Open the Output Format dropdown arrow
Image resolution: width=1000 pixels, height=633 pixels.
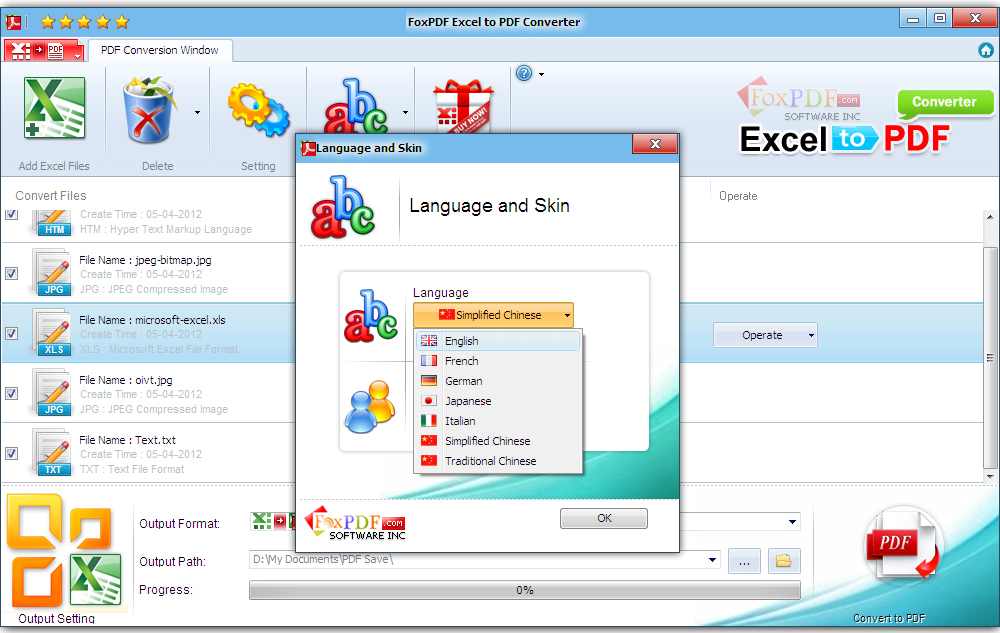[x=792, y=521]
